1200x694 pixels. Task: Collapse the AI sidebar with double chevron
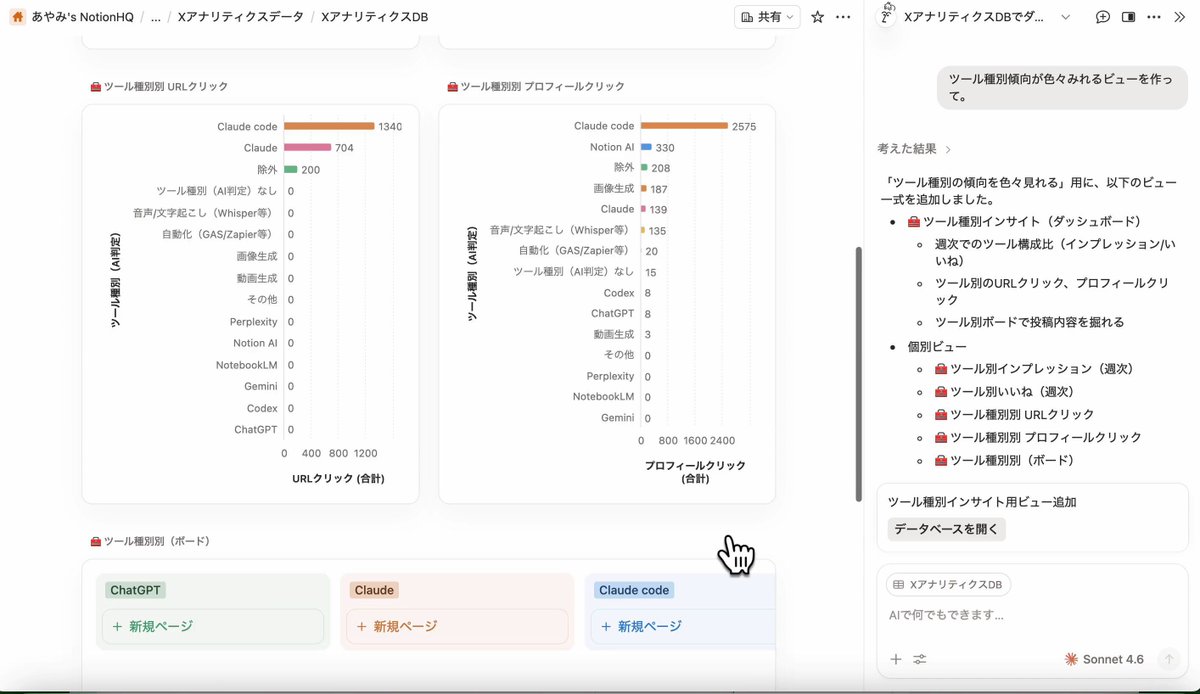click(x=1179, y=17)
